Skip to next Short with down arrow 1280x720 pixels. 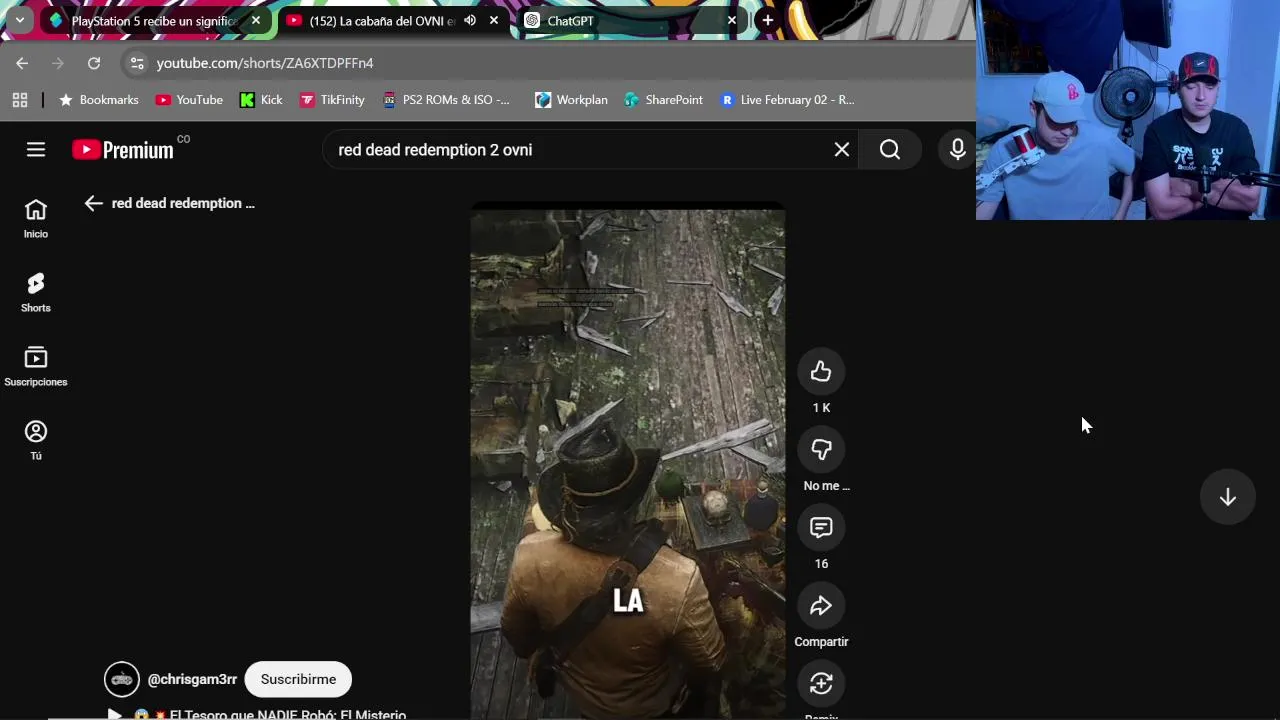point(1228,498)
